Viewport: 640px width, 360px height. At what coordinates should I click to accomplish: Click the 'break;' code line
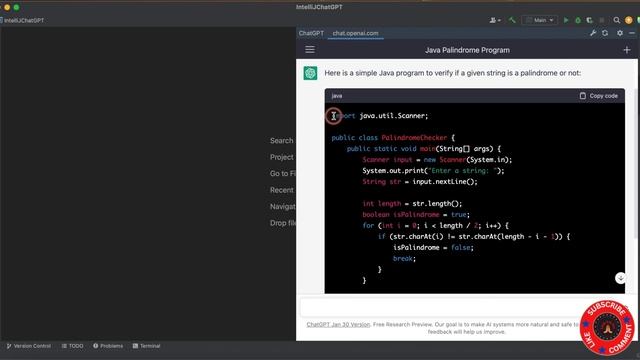[404, 258]
